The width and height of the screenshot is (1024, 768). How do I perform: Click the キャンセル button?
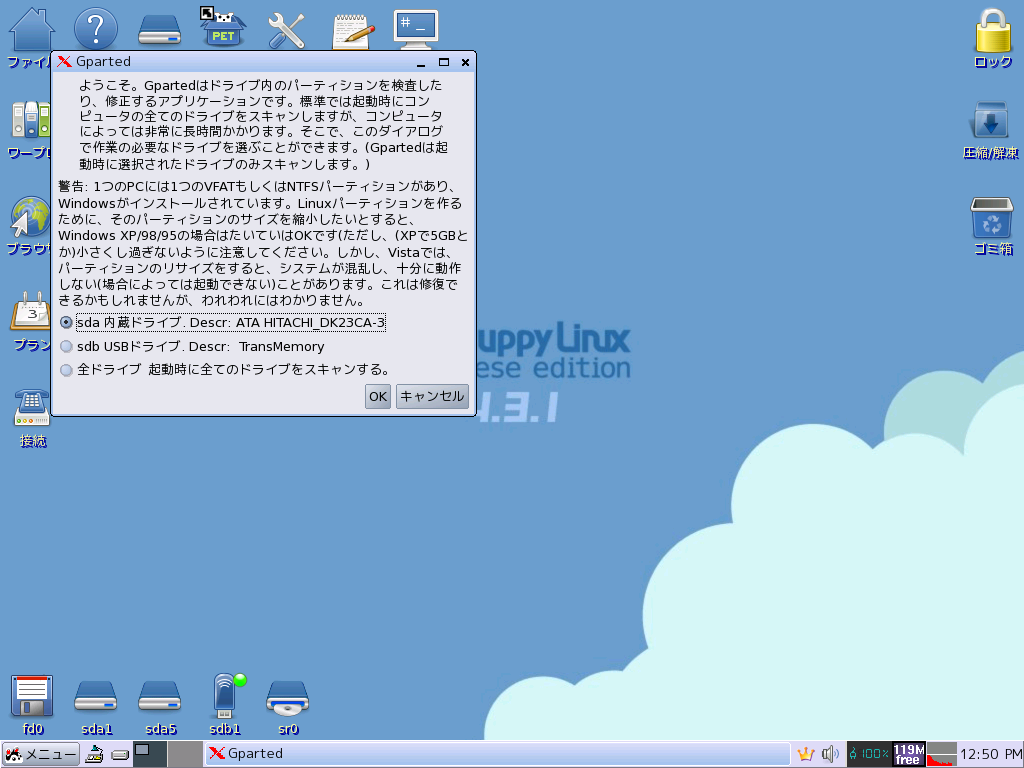pyautogui.click(x=432, y=396)
